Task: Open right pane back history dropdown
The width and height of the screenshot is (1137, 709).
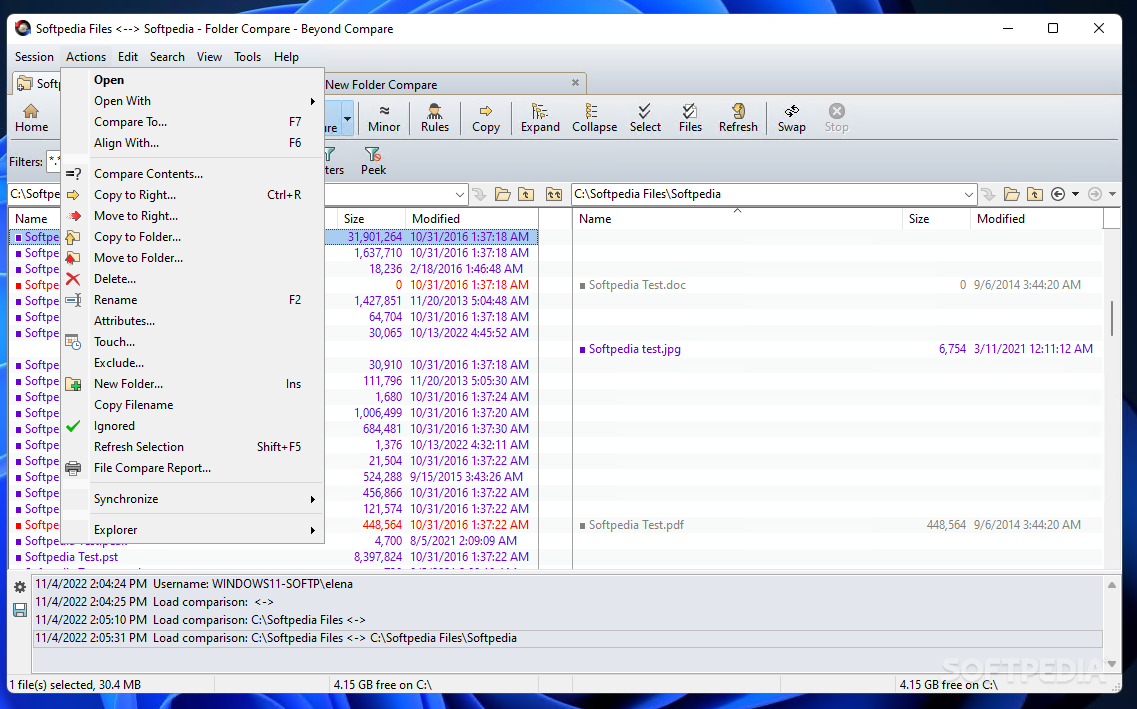Action: [1075, 194]
